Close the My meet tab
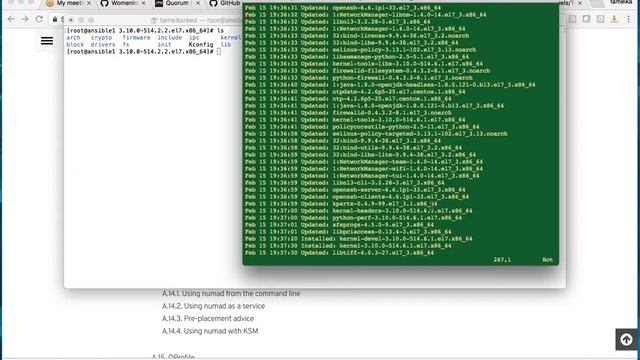This screenshot has height=360, width=640. [x=89, y=3]
